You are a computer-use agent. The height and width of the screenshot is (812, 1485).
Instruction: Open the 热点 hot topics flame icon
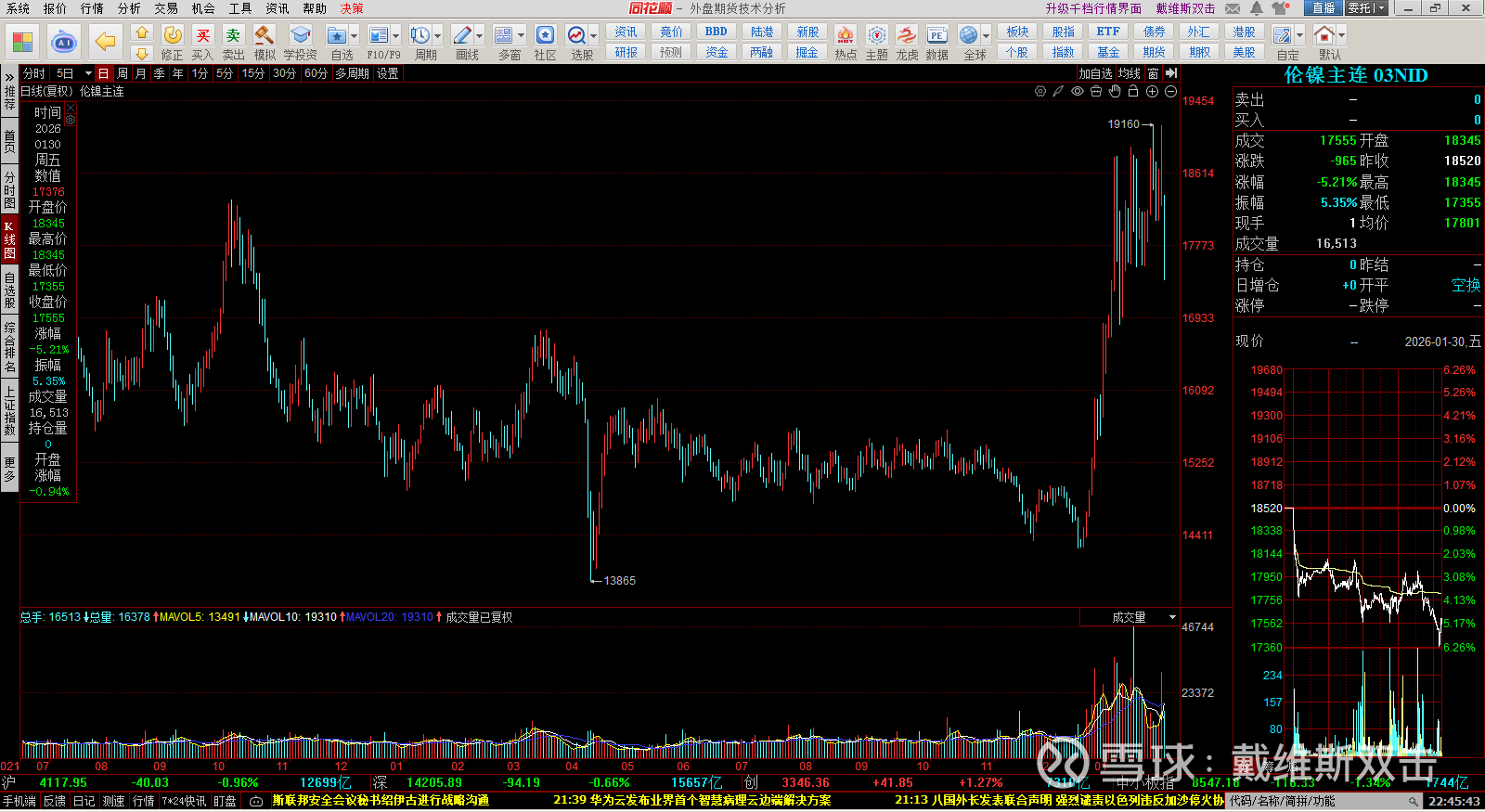click(846, 35)
